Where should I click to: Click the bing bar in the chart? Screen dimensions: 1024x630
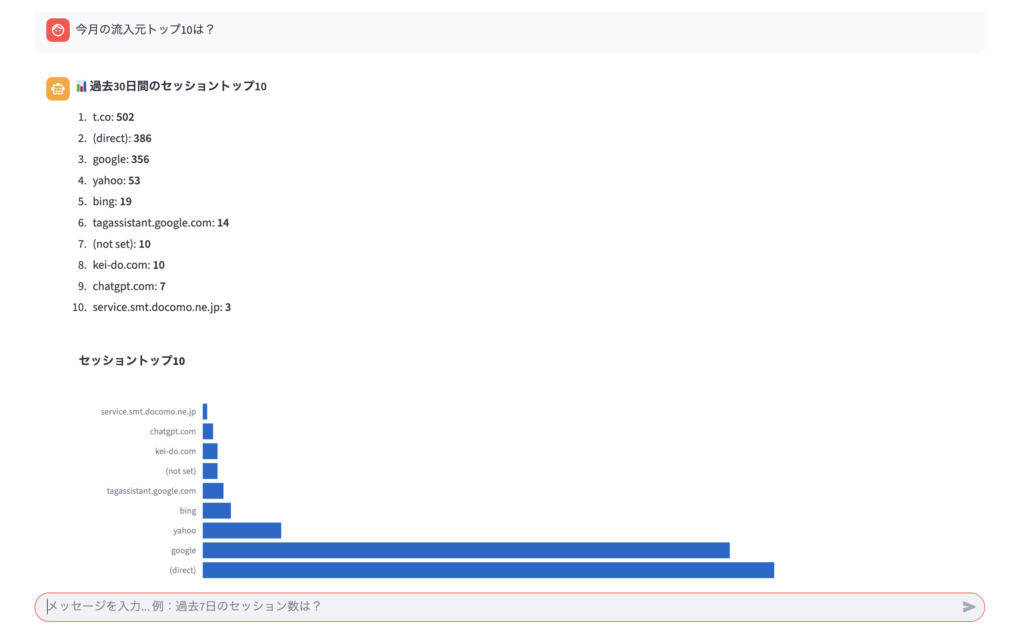pyautogui.click(x=217, y=511)
